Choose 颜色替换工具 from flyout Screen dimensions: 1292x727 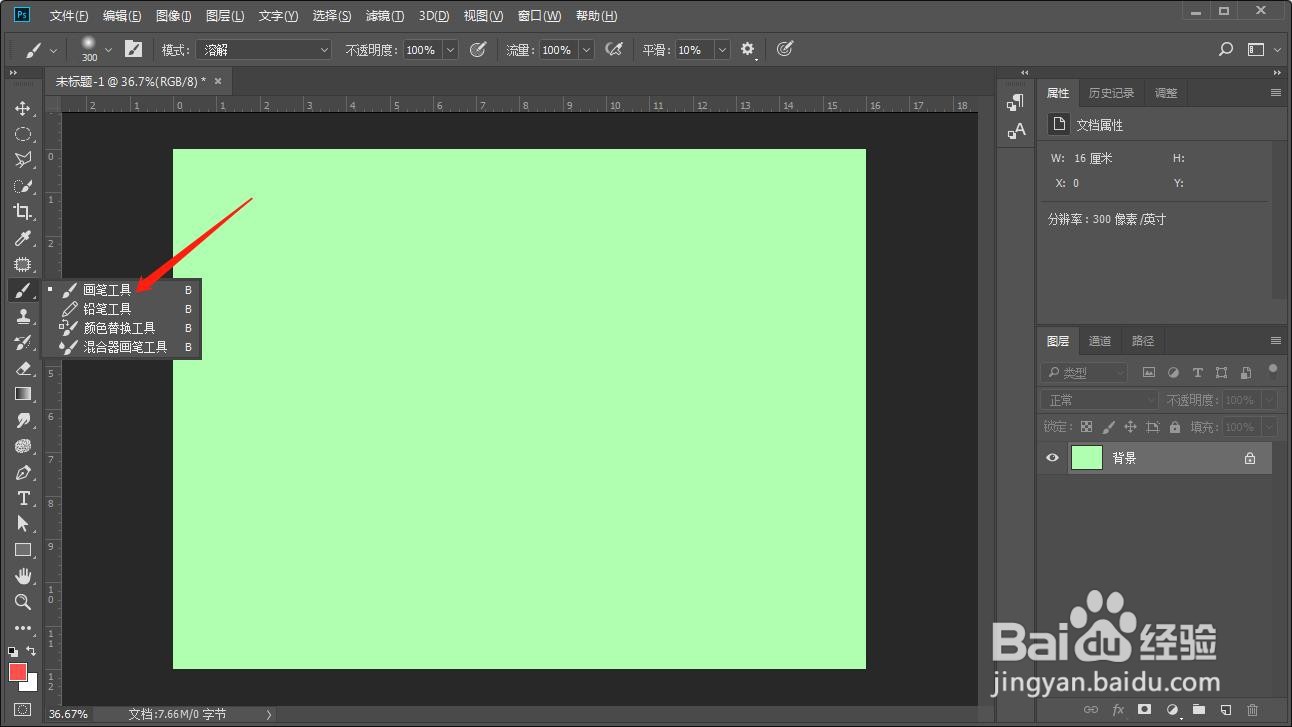pos(119,328)
